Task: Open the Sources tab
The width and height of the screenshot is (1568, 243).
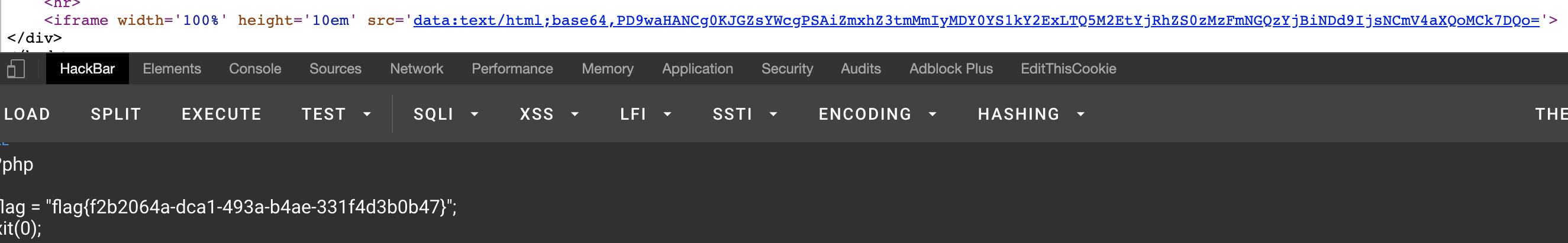Action: [x=335, y=69]
